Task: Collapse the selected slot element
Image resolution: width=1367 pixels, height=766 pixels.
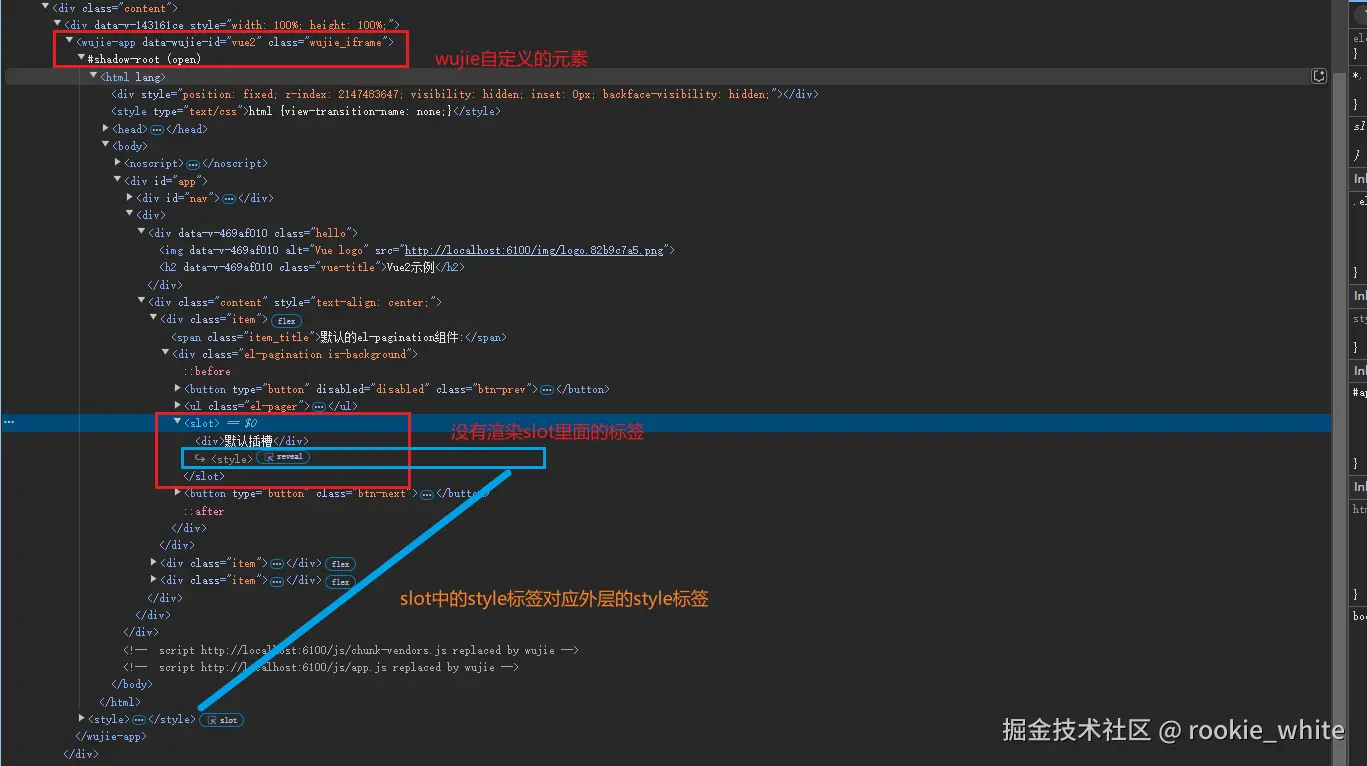Action: (177, 423)
